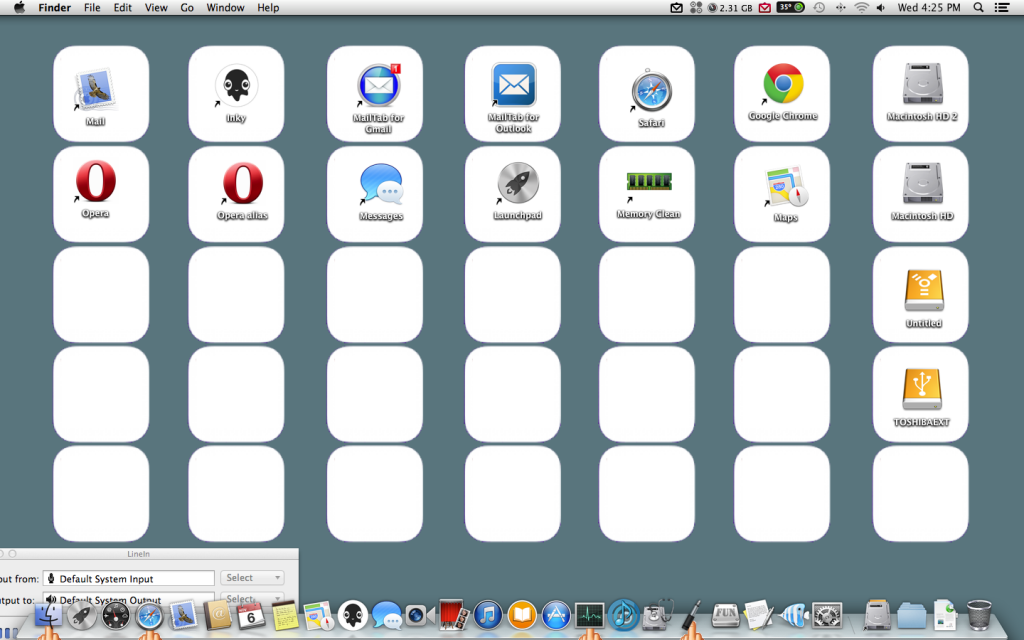Open System Preferences gear in Dock
Image resolution: width=1024 pixels, height=640 pixels.
point(827,615)
